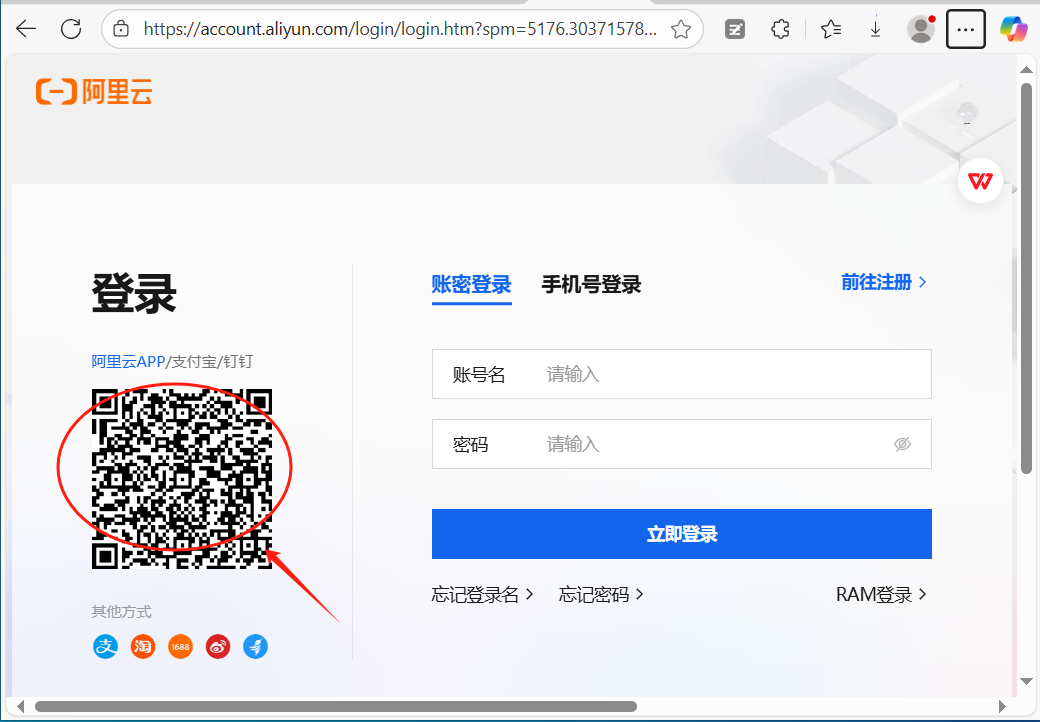Open the favorites list icon

830,29
